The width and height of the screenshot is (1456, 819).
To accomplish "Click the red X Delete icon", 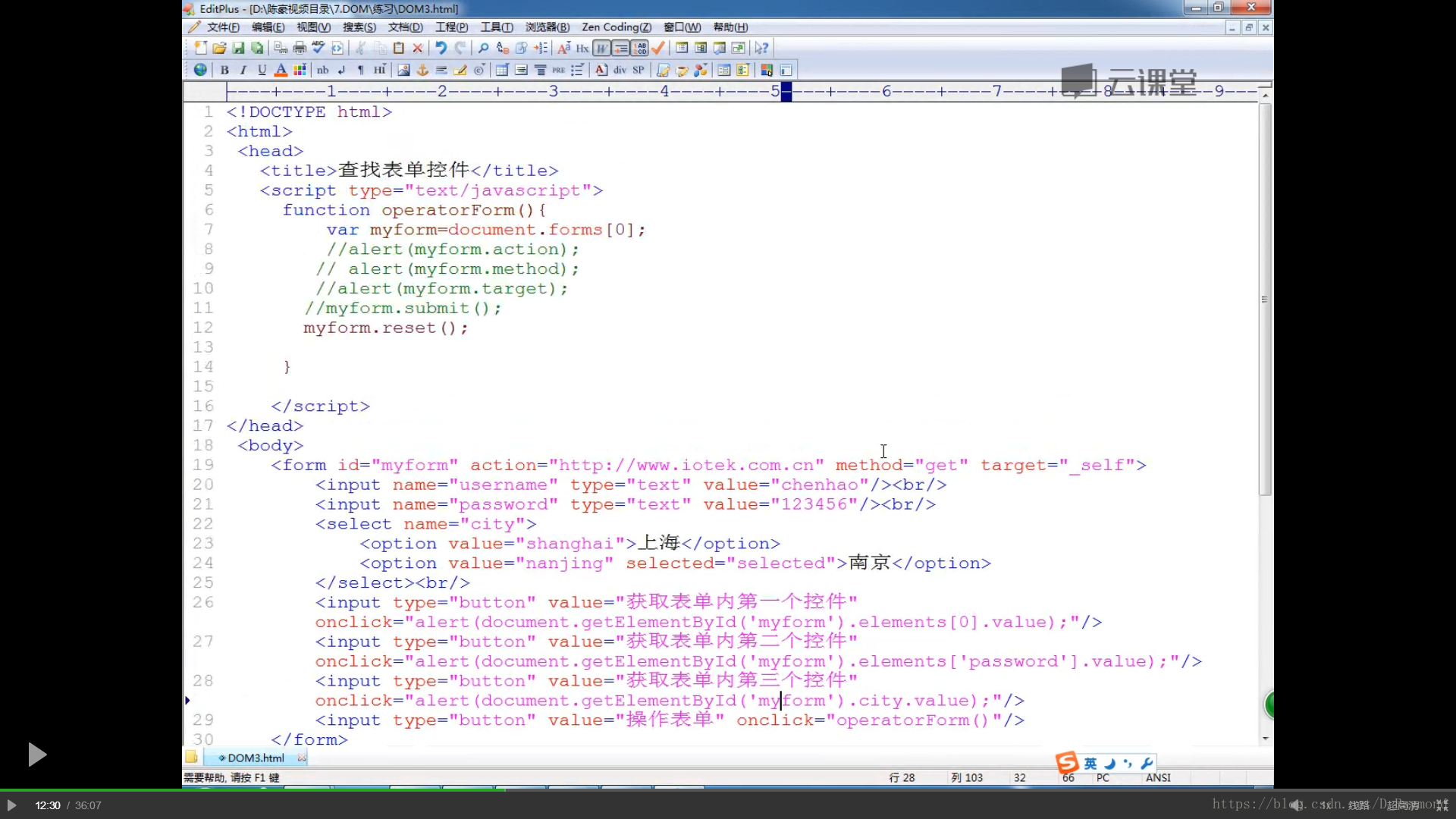I will point(417,48).
